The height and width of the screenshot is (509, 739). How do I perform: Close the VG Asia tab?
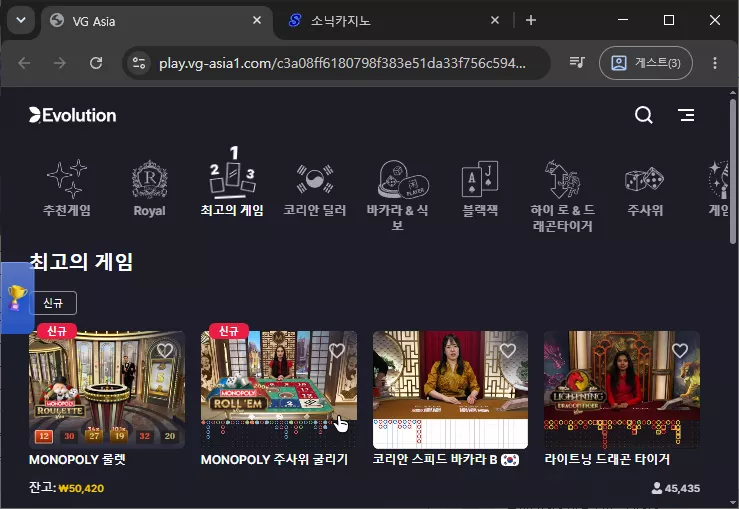[257, 20]
